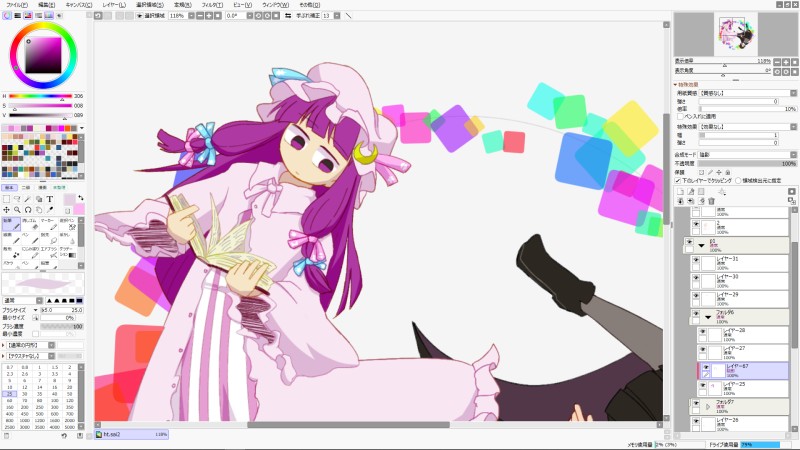This screenshot has height=450, width=800.
Task: Open the キャンバス(C) menu
Action: (x=79, y=5)
